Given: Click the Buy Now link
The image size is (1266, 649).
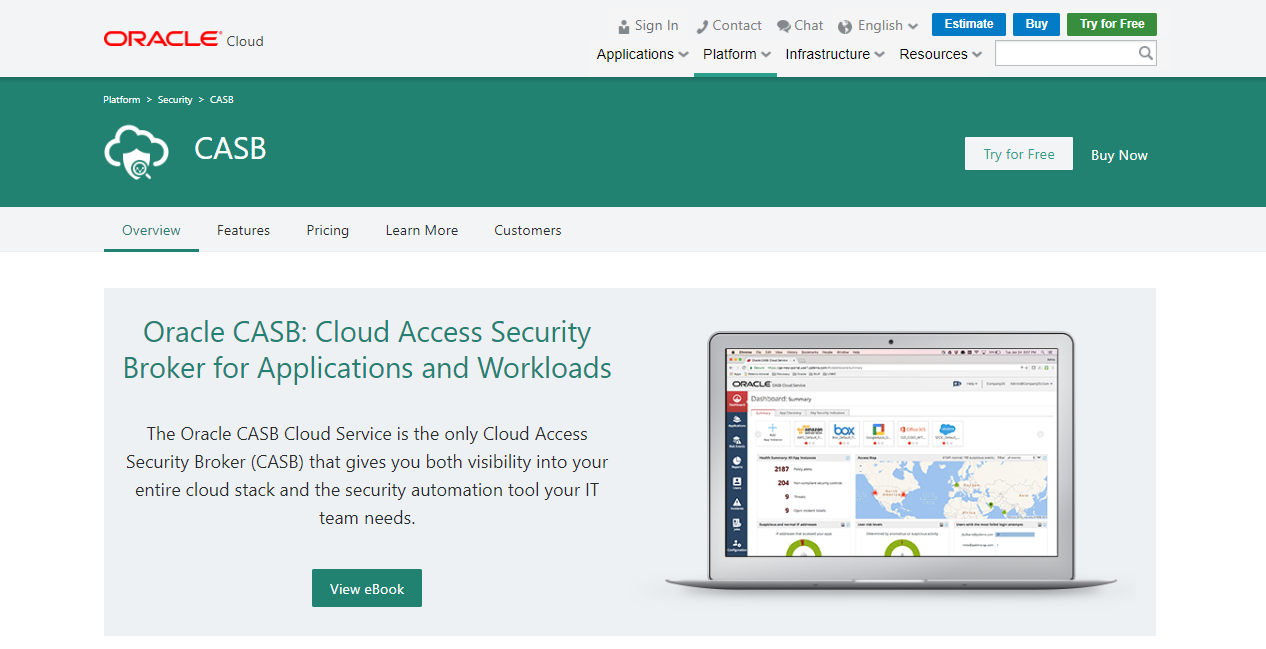Looking at the screenshot, I should tap(1119, 155).
